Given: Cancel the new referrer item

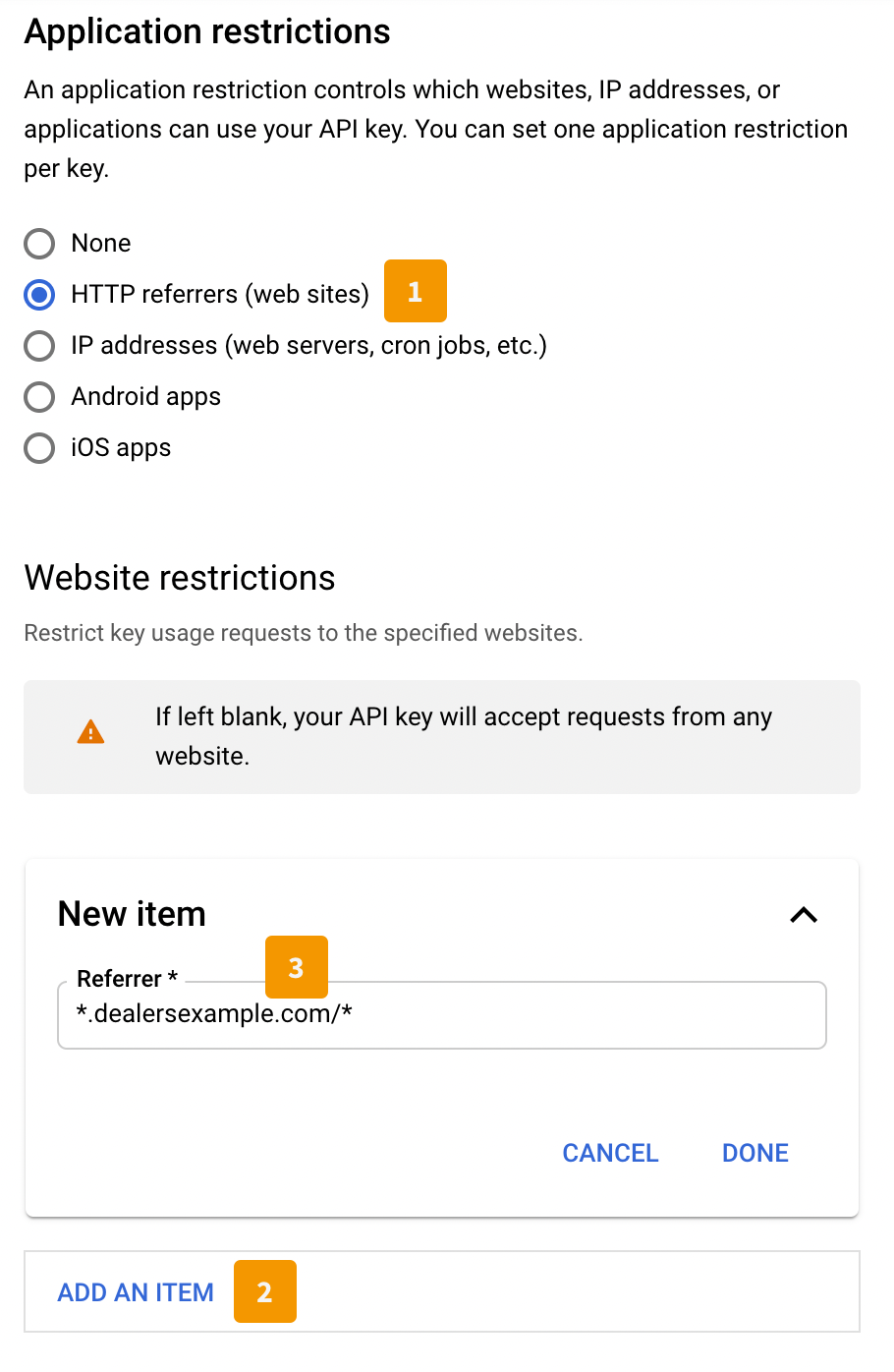Looking at the screenshot, I should coord(610,1153).
